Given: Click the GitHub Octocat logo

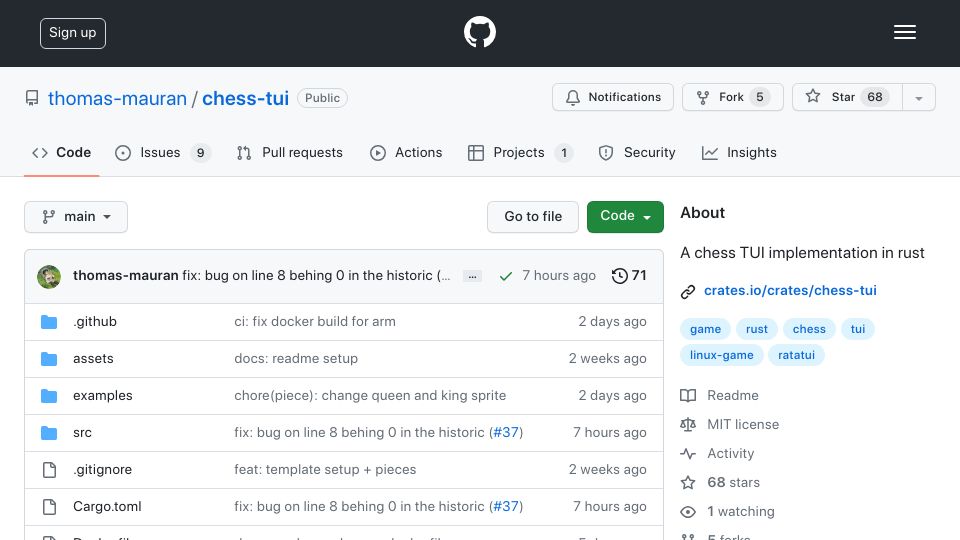Looking at the screenshot, I should click(479, 32).
